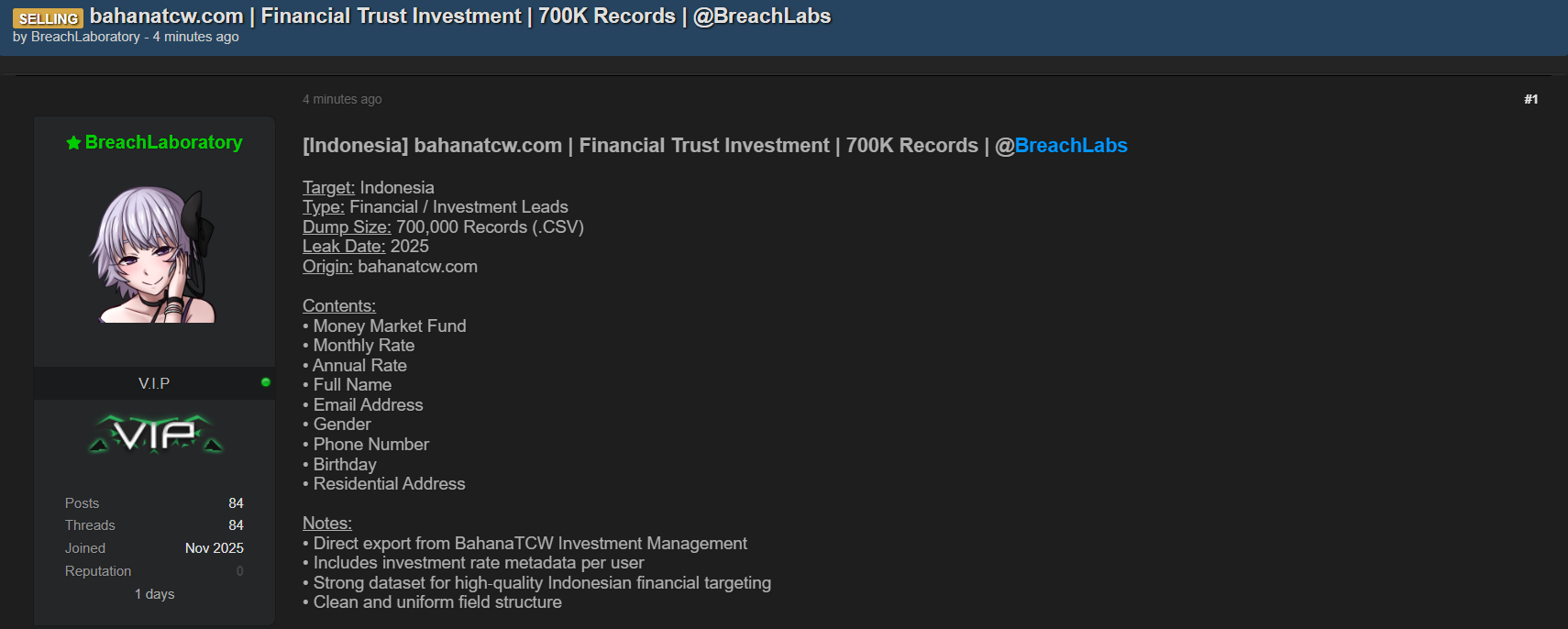Click the BreachLaboratory username in the sidebar

point(163,142)
